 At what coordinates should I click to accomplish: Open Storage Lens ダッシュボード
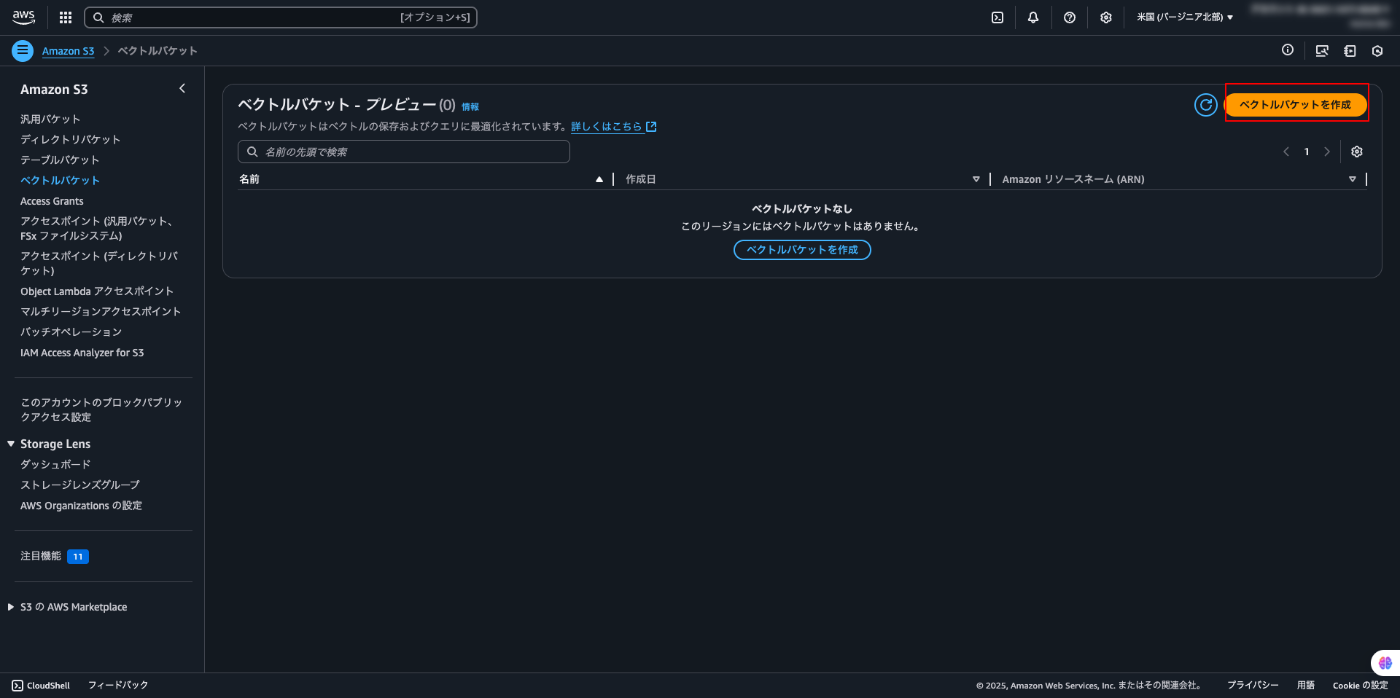pos(56,464)
